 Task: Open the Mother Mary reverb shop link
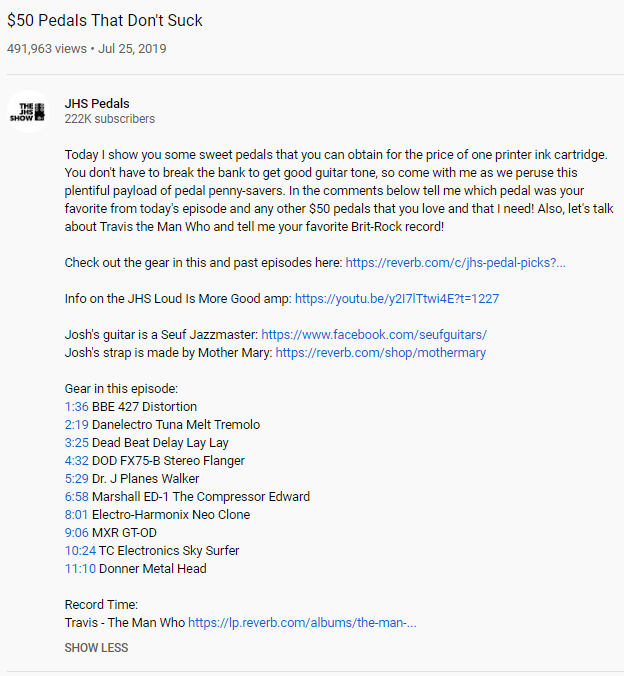click(x=381, y=352)
